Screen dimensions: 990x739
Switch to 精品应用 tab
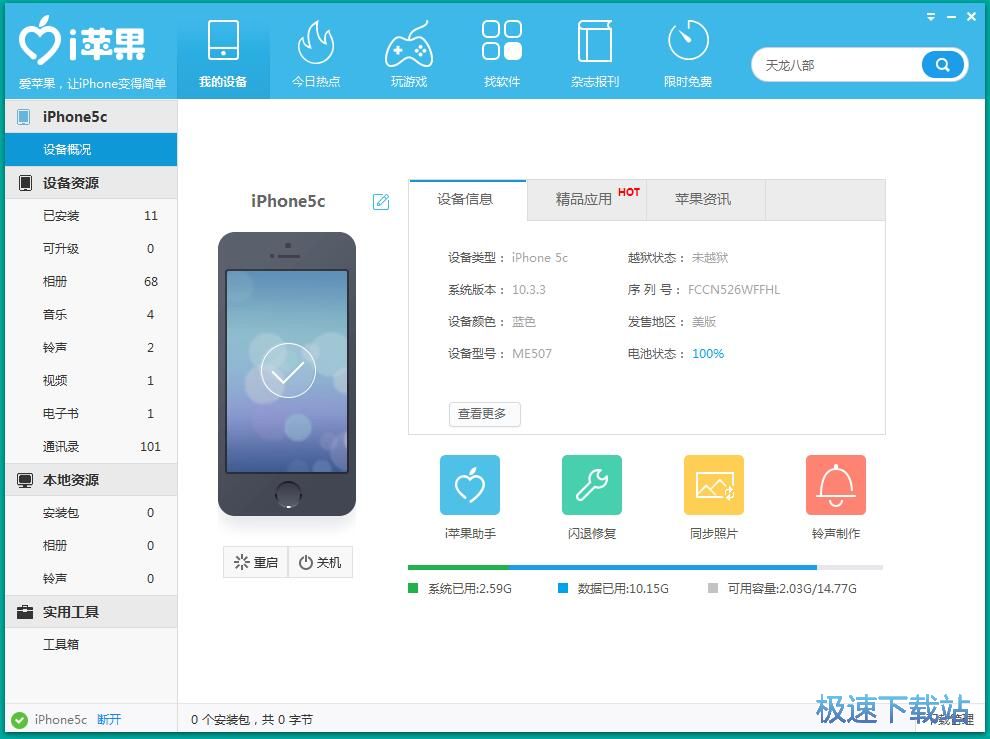586,200
